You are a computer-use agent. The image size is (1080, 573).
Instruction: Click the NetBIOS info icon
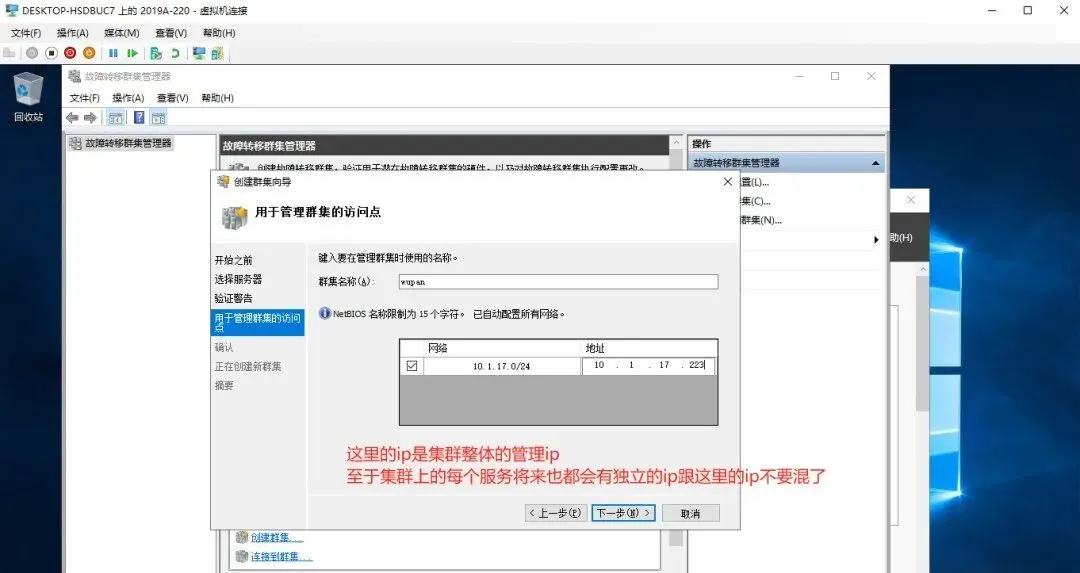point(324,313)
